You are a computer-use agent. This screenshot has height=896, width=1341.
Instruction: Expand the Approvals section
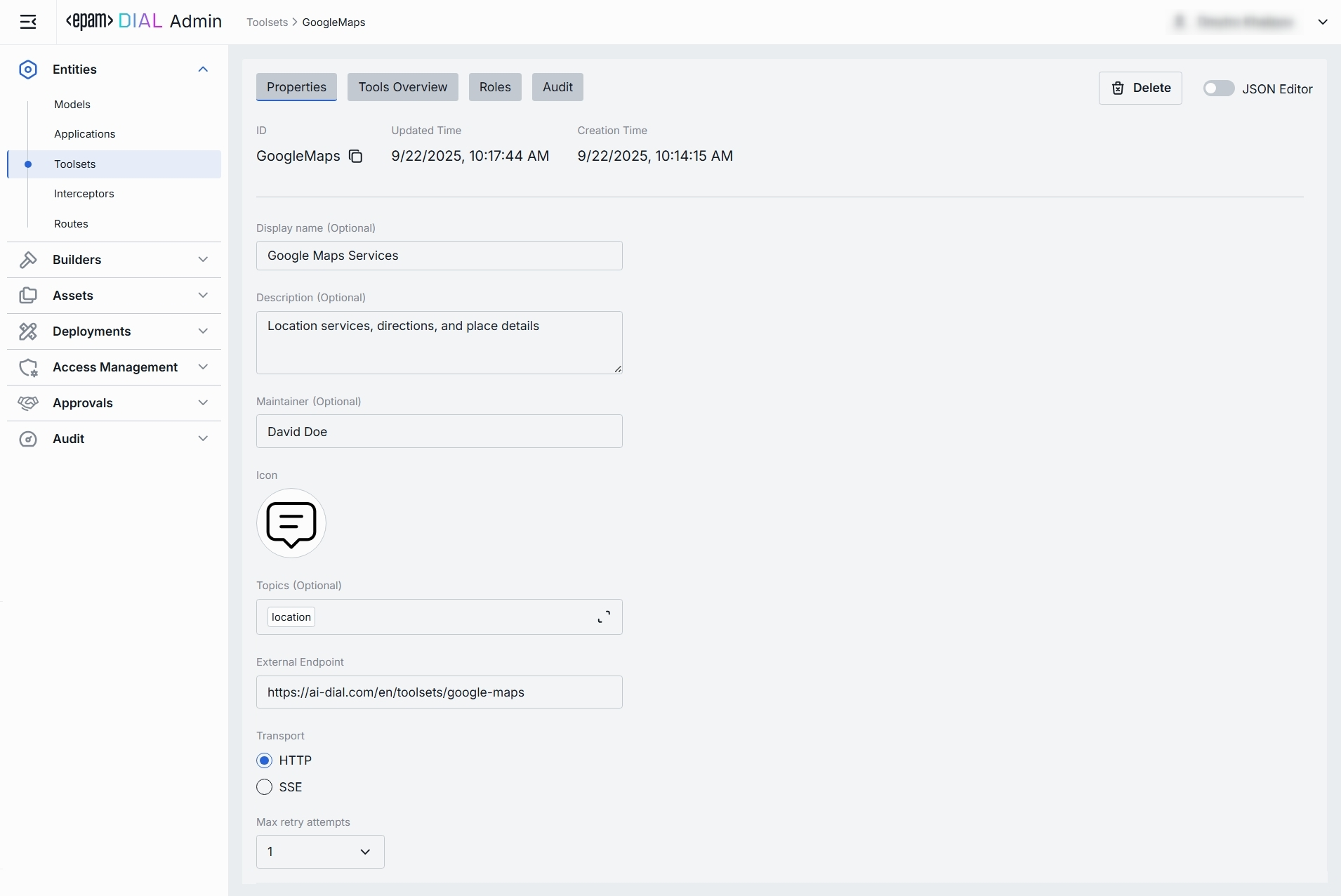click(x=203, y=403)
